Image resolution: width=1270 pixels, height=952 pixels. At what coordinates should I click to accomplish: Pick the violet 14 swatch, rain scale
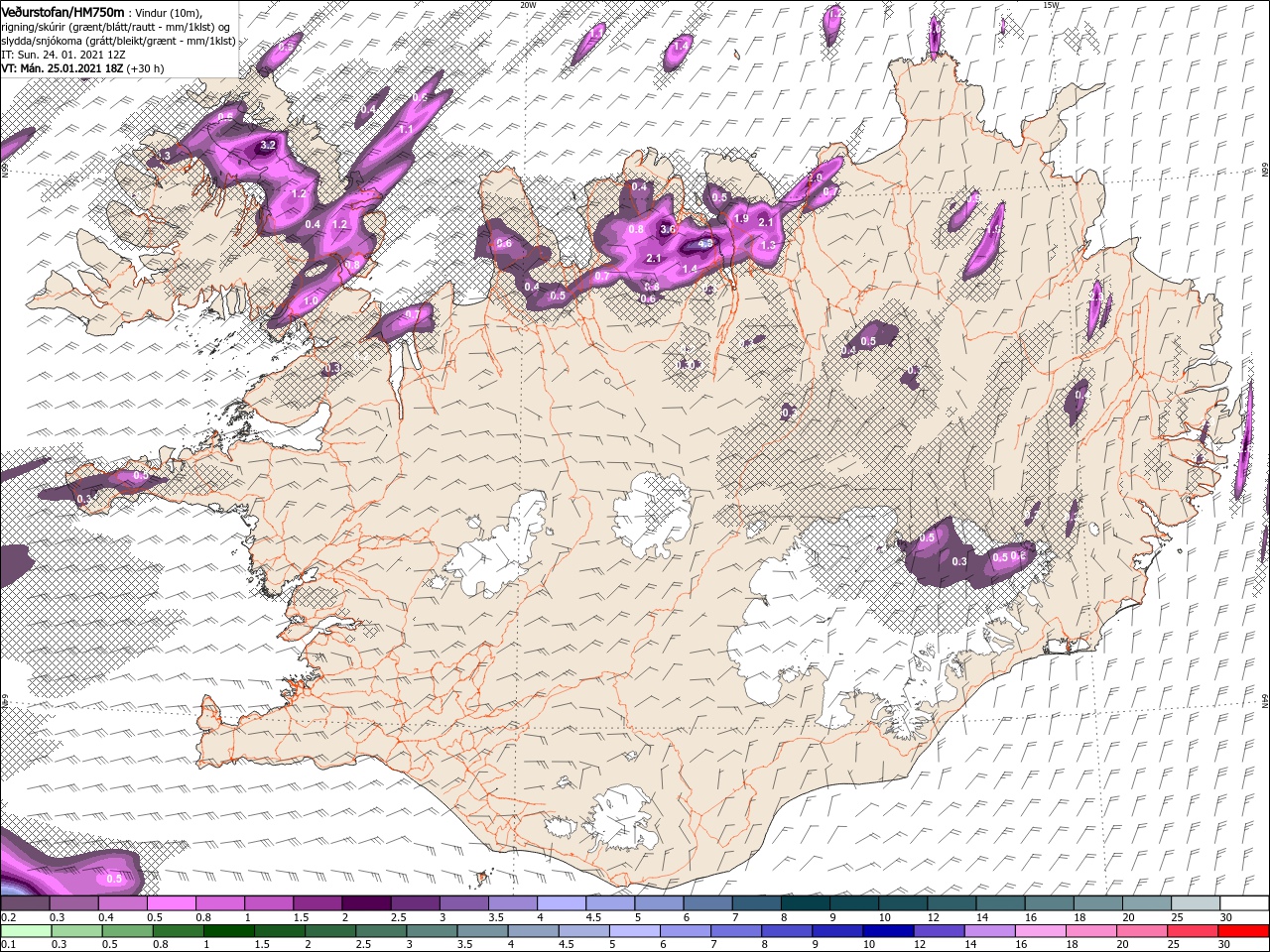tap(988, 931)
